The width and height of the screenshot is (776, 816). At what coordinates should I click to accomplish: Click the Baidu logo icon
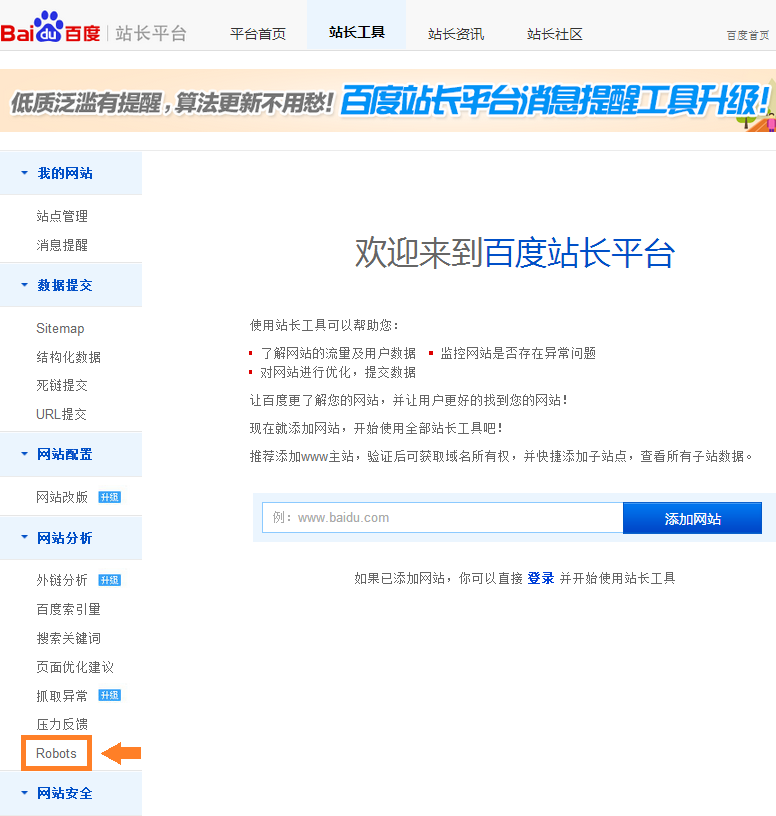pos(50,31)
